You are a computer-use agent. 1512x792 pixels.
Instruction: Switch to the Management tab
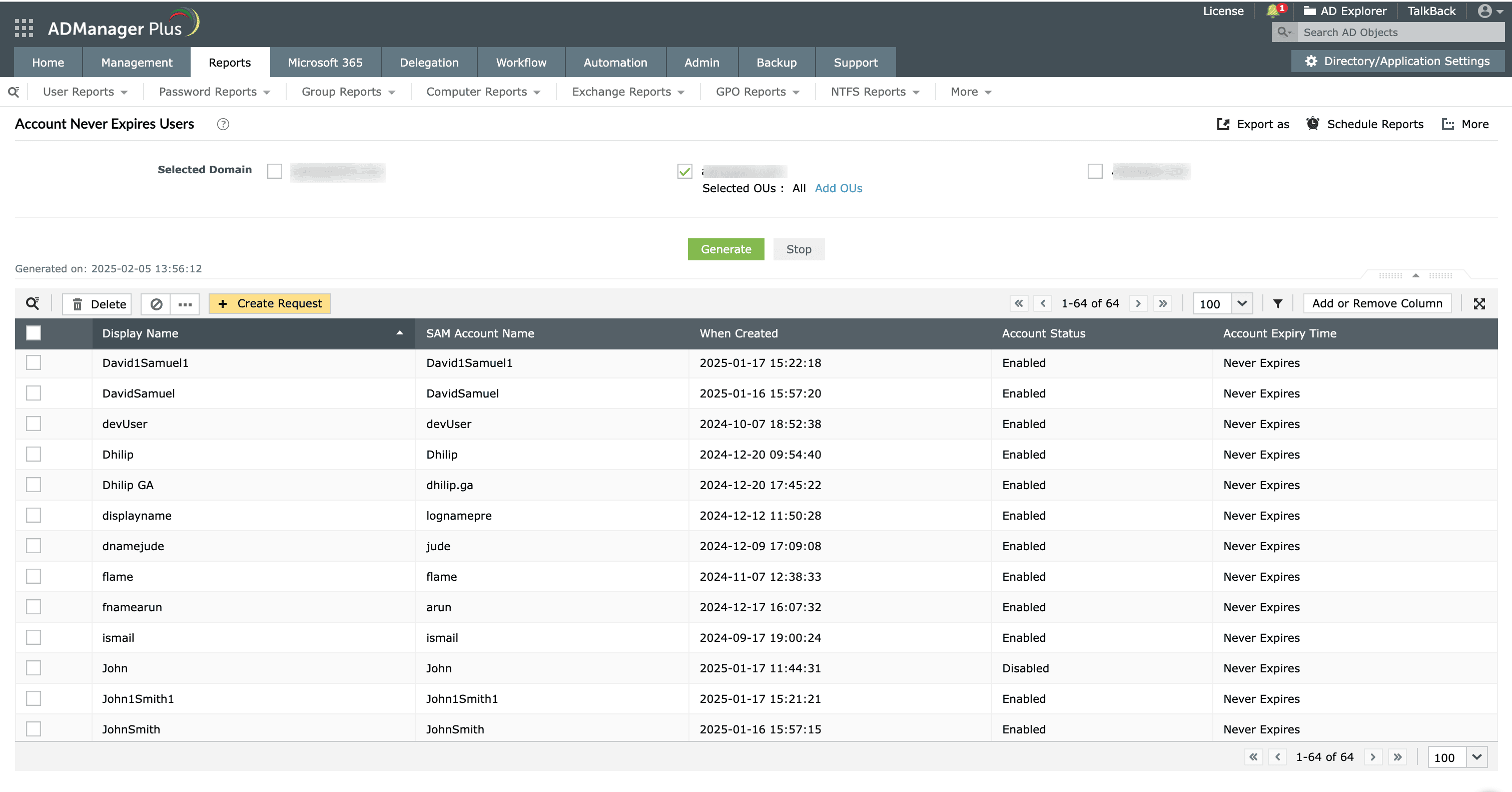click(136, 62)
